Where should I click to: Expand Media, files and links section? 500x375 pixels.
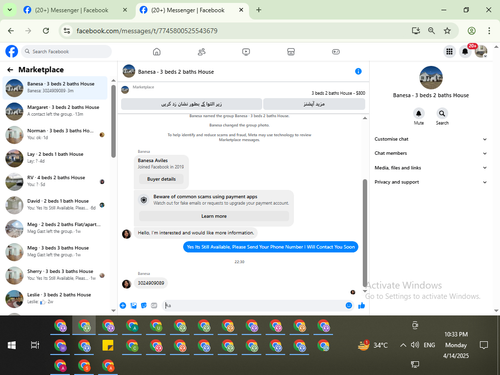click(431, 168)
